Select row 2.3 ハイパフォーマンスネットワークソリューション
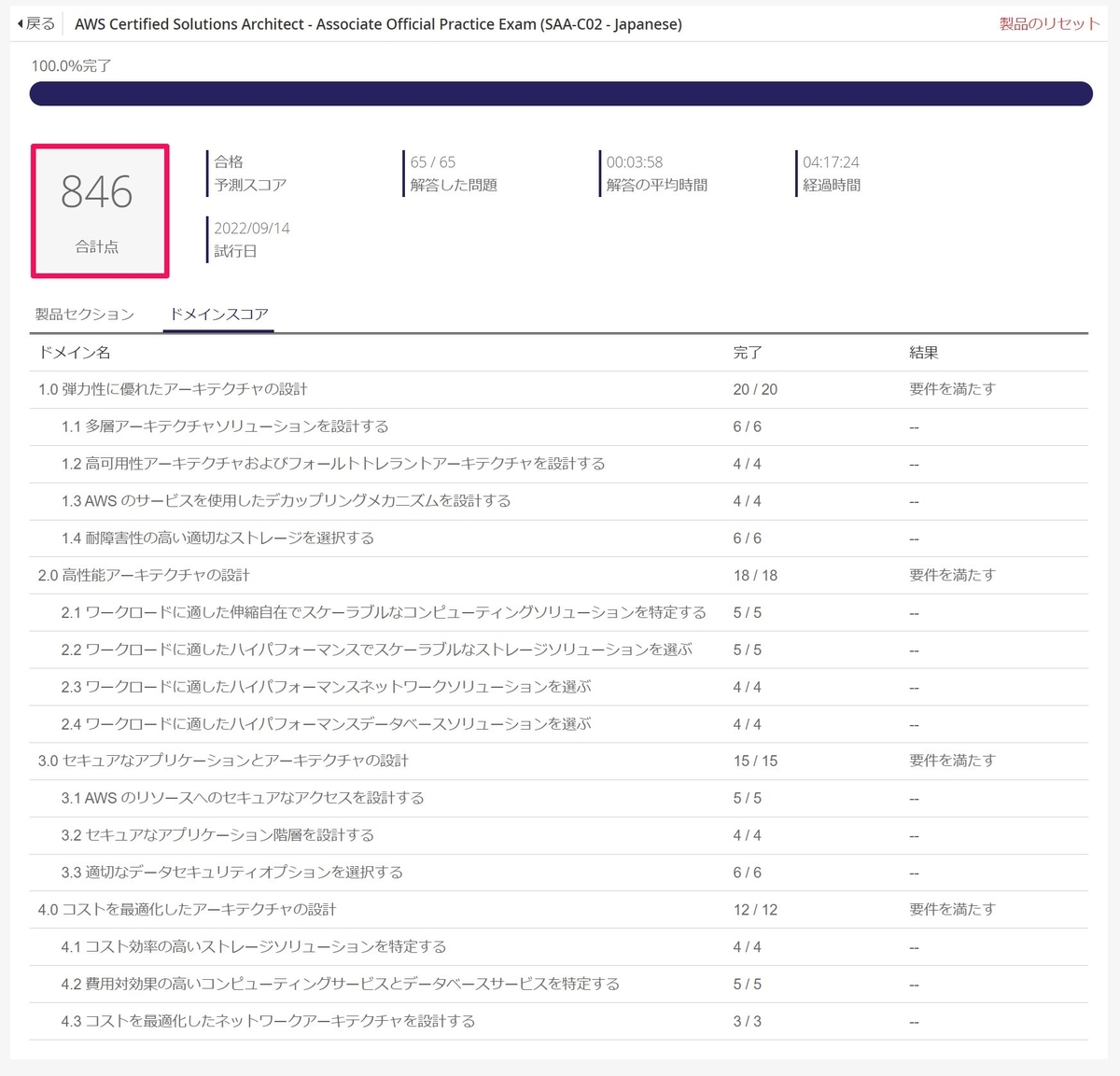The width and height of the screenshot is (1120, 1076). [559, 687]
